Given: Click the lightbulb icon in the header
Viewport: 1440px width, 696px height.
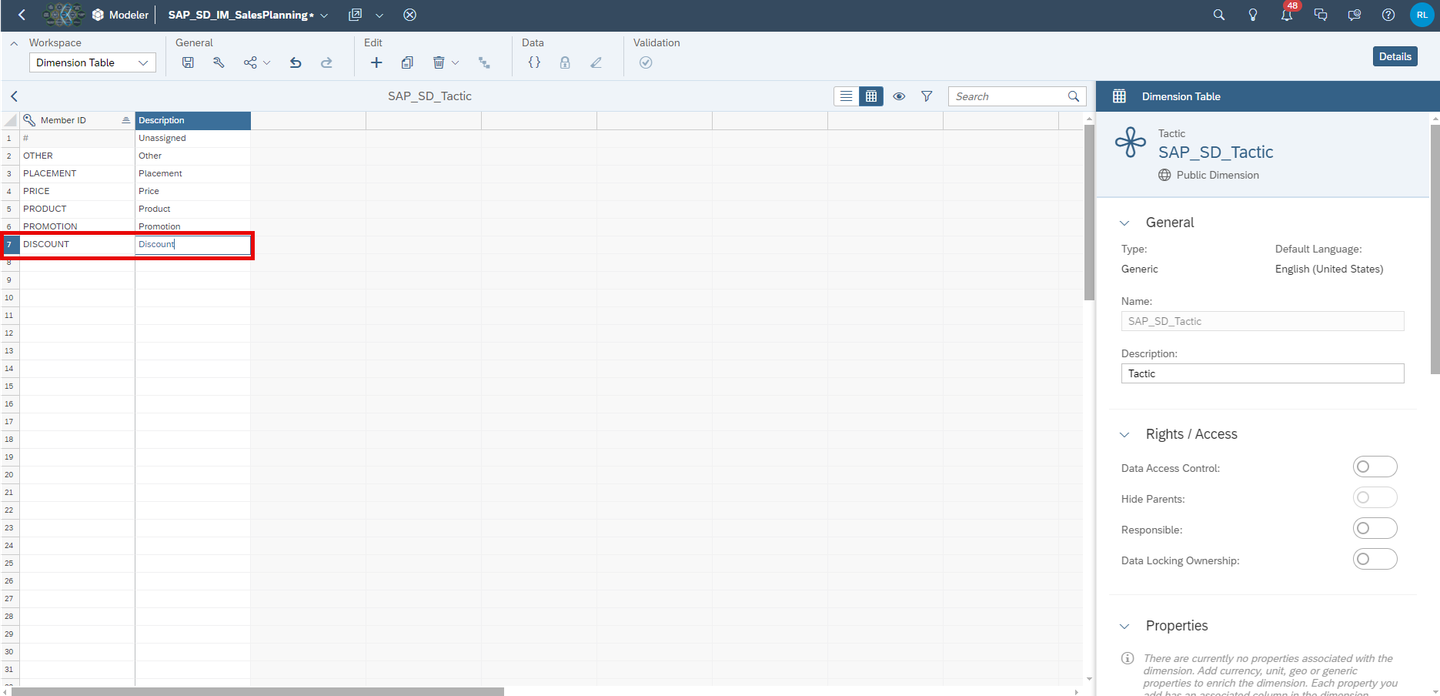Looking at the screenshot, I should (x=1252, y=15).
